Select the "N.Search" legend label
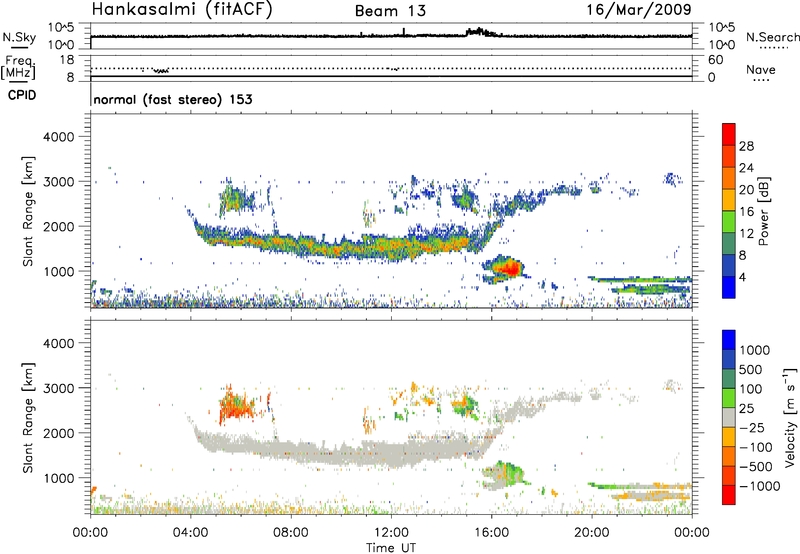 pyautogui.click(x=772, y=37)
